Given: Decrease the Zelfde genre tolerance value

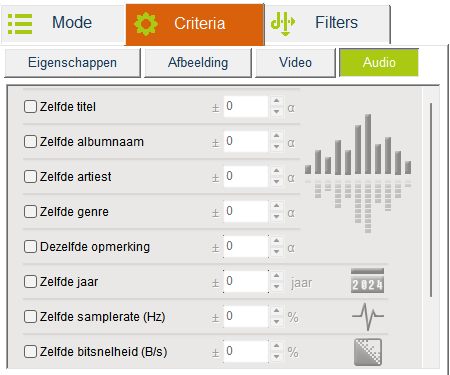Looking at the screenshot, I should click(x=276, y=217).
